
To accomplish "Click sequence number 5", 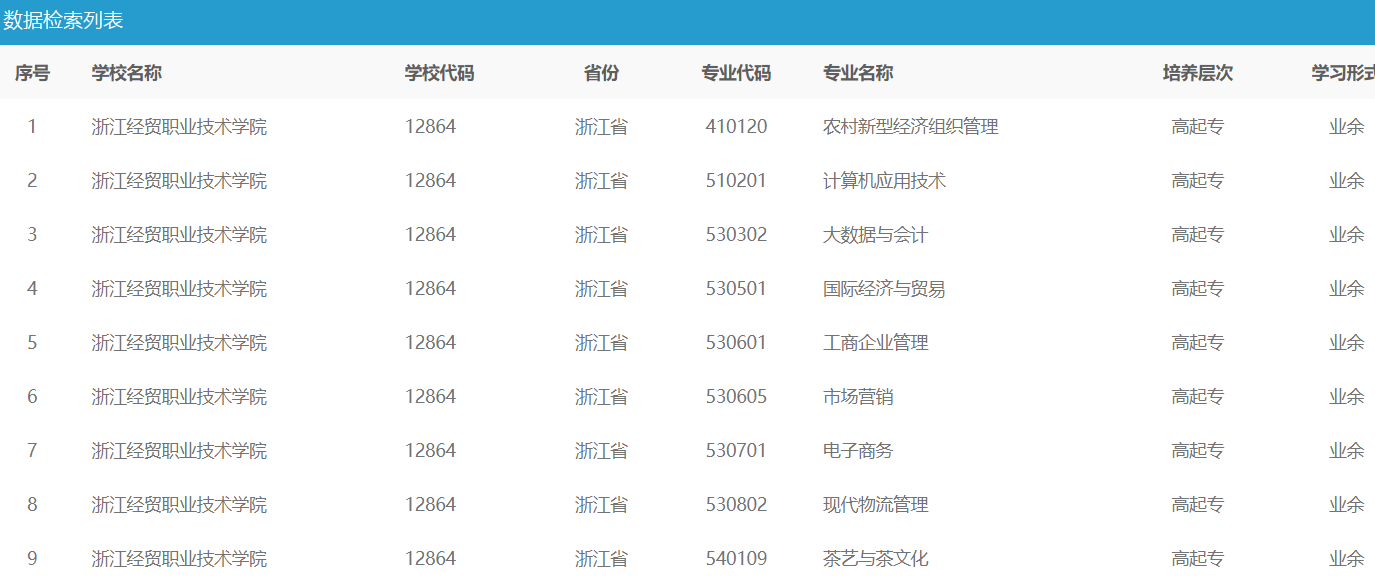I will tap(32, 343).
